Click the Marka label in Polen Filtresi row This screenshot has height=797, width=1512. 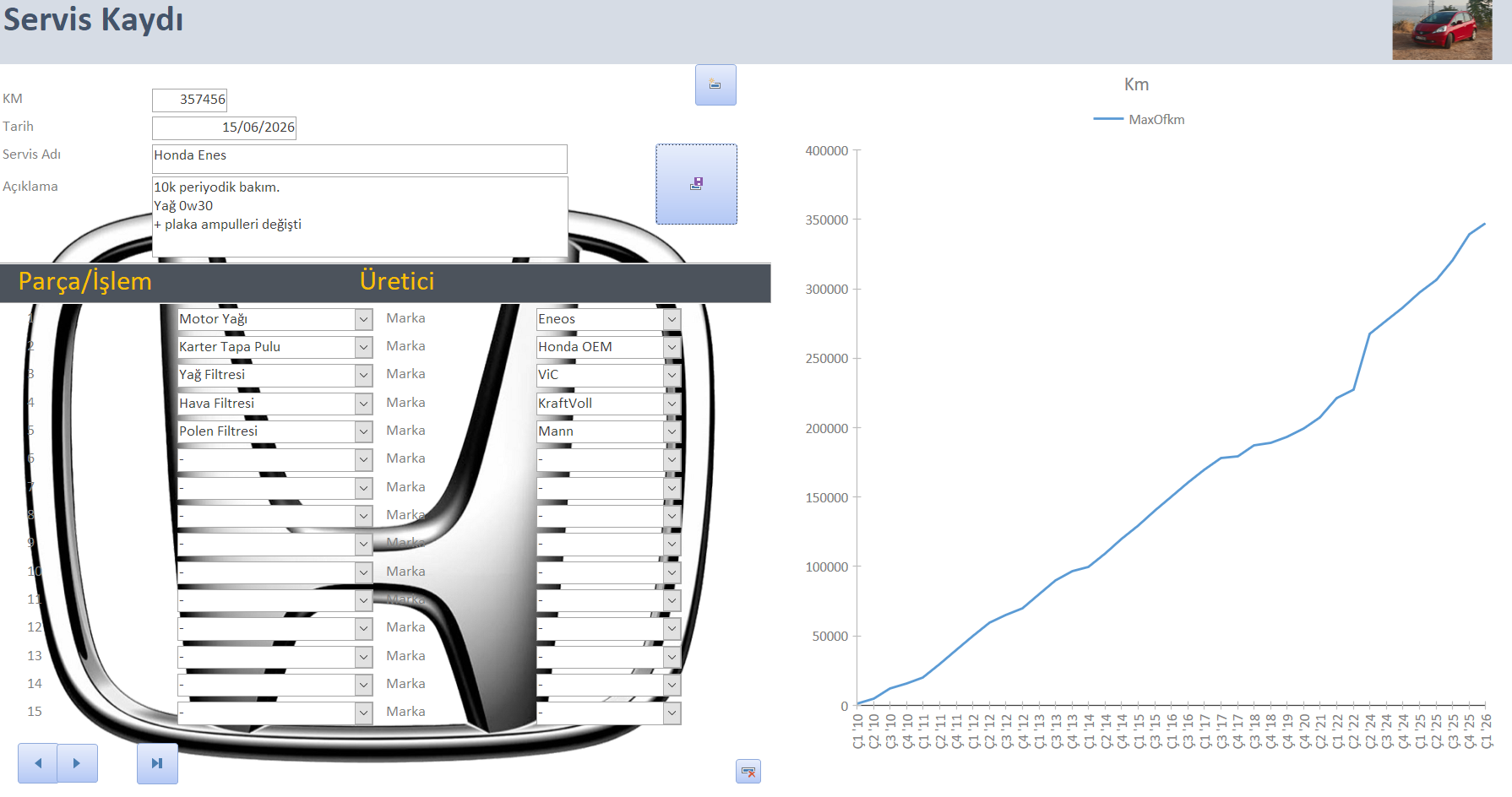click(405, 431)
